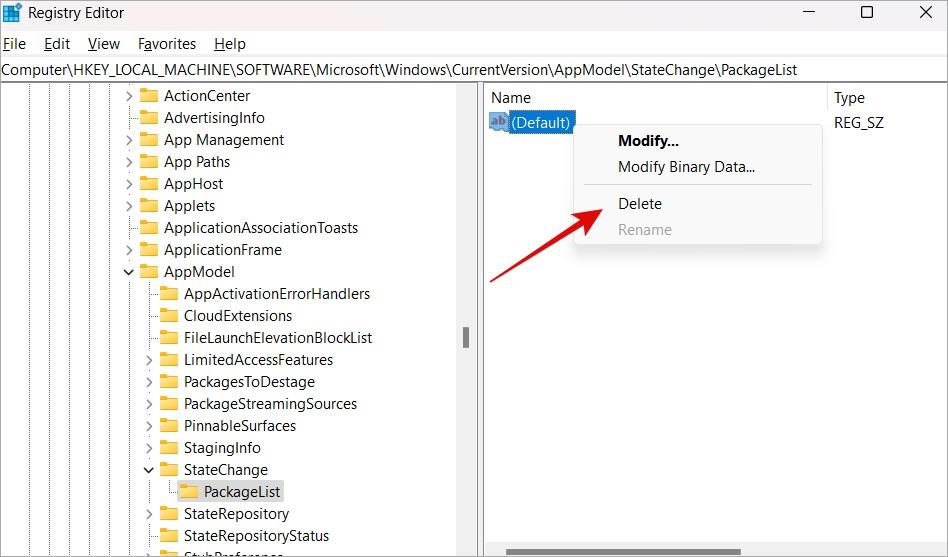948x557 pixels.
Task: Click the Applets folder icon
Action: 149,206
